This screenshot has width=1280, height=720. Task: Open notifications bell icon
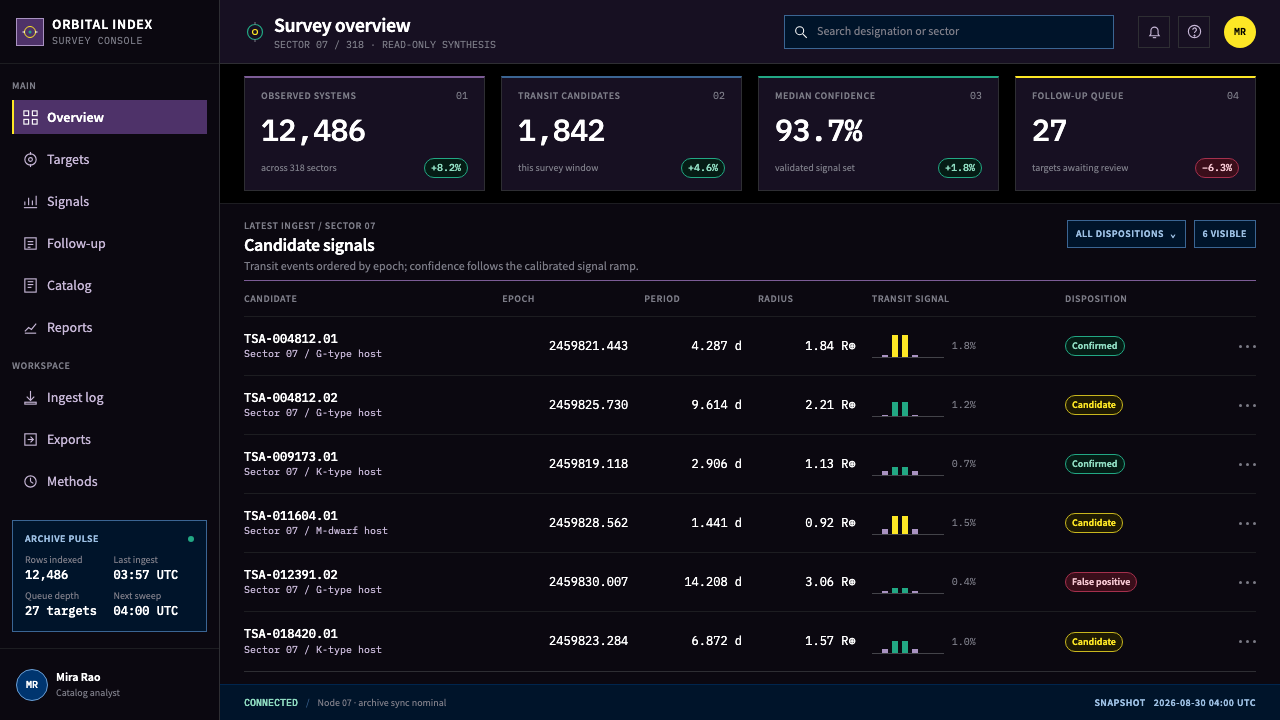click(x=1154, y=32)
